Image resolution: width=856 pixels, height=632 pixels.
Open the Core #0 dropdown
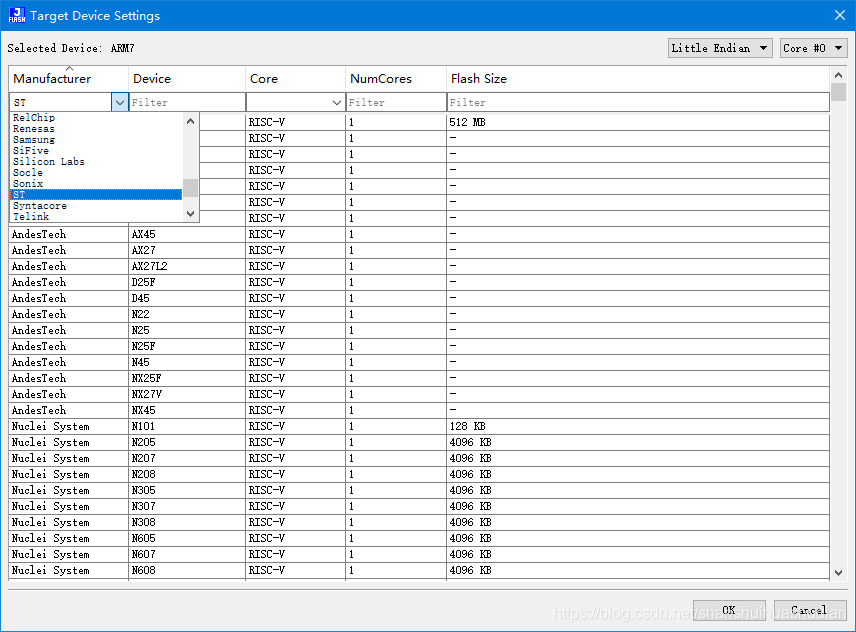pos(813,48)
